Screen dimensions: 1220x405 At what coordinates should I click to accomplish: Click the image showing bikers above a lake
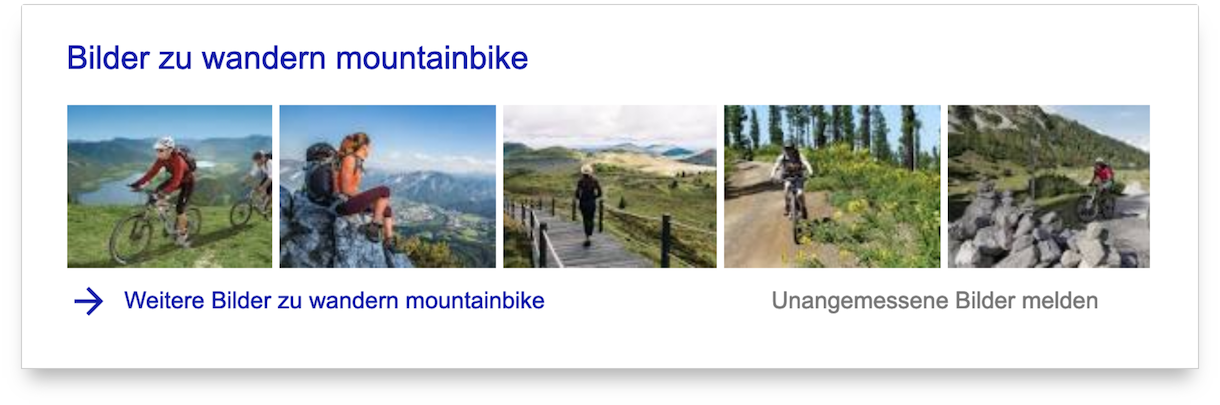click(169, 187)
